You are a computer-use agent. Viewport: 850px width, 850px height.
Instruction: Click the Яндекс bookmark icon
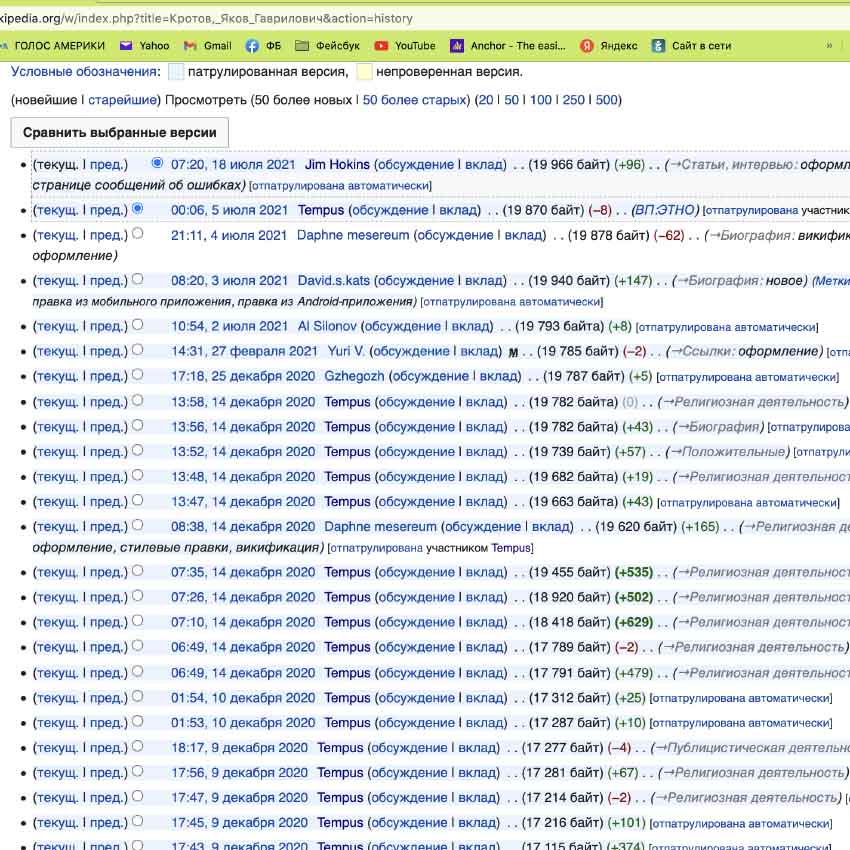(586, 46)
